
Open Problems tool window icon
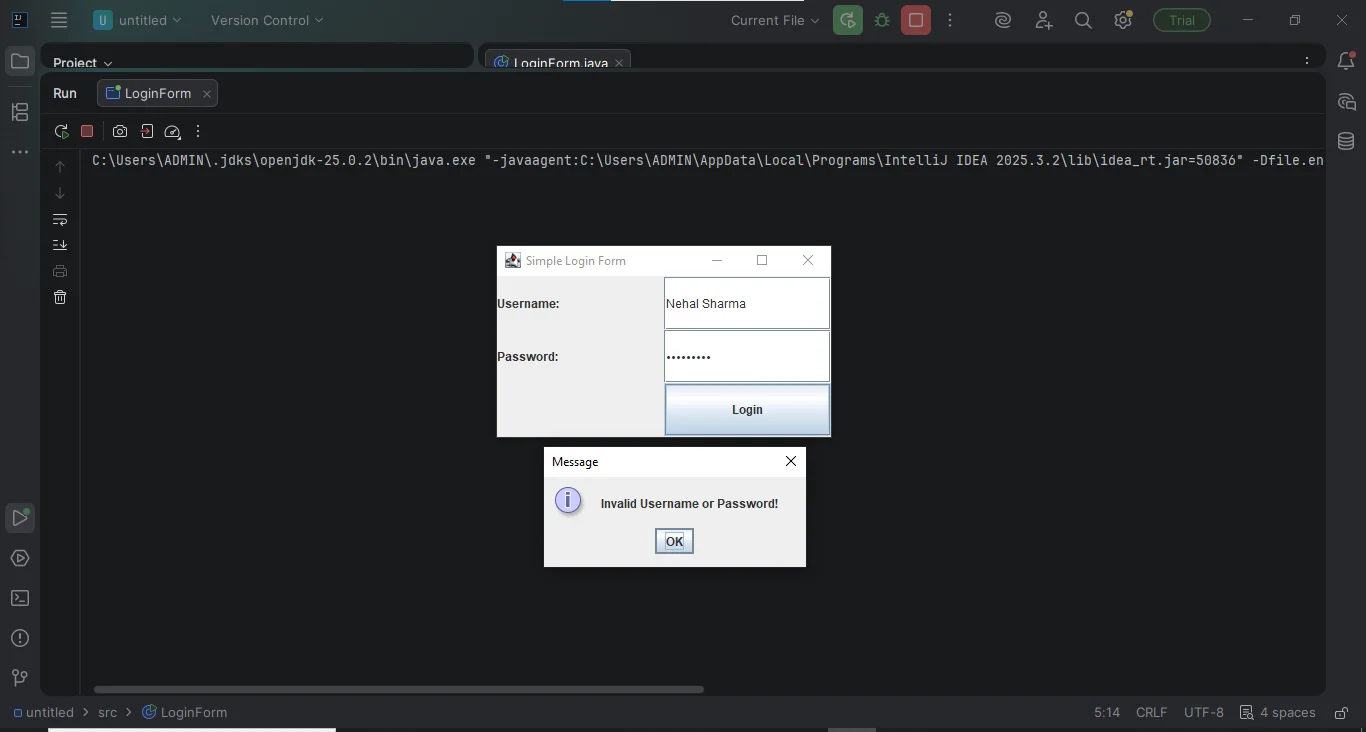tap(20, 638)
